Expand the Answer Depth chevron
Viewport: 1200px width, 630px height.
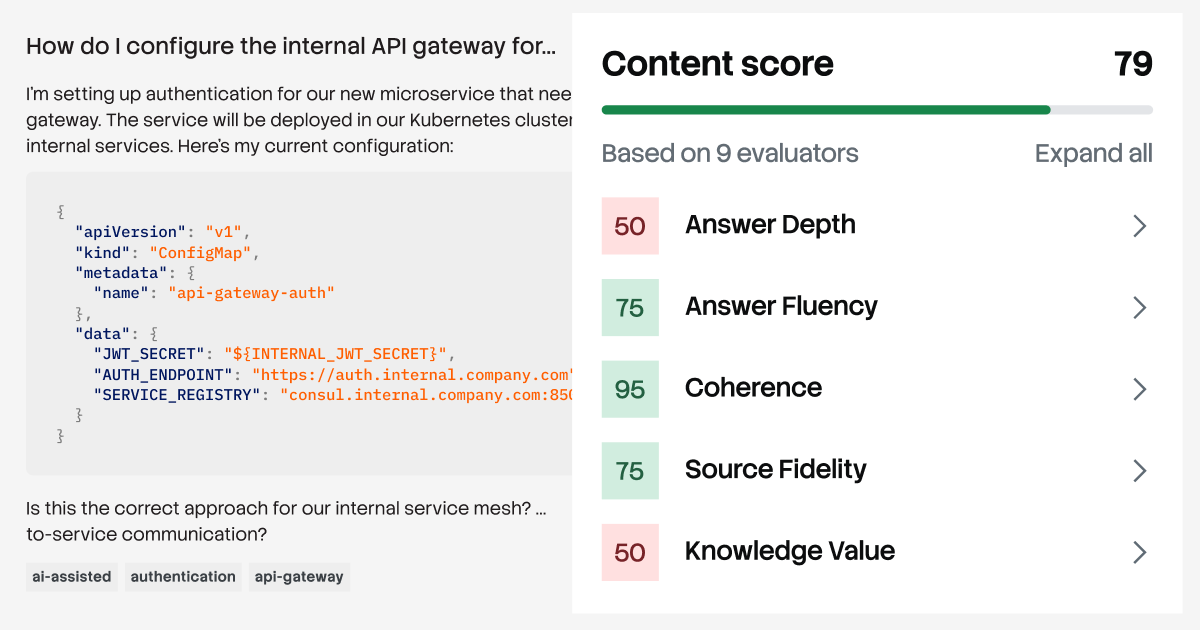[x=1139, y=226]
